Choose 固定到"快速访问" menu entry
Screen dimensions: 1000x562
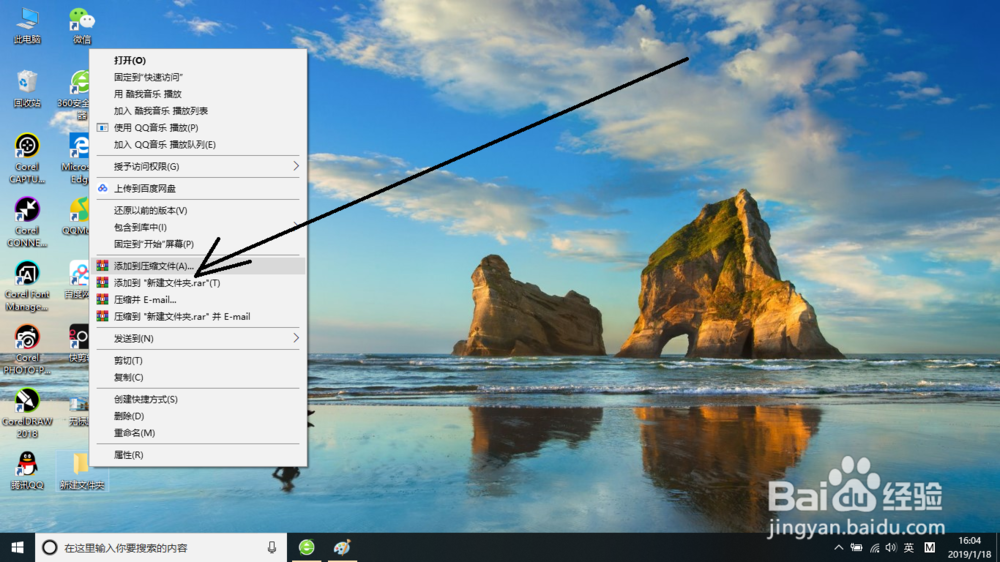[198, 77]
